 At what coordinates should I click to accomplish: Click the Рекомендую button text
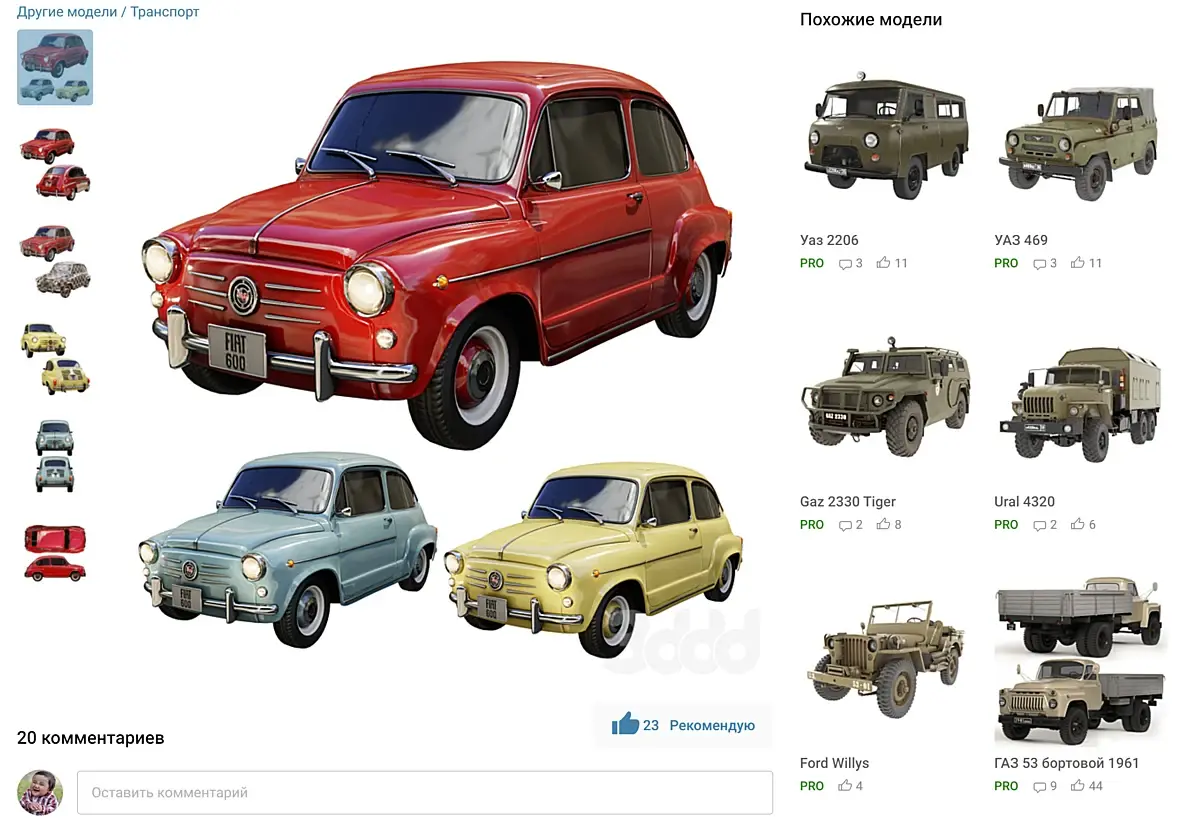(x=712, y=726)
